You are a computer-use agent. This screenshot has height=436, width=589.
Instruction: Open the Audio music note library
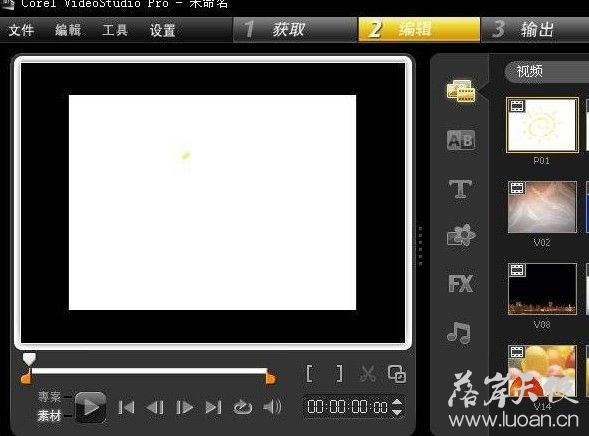click(x=459, y=332)
